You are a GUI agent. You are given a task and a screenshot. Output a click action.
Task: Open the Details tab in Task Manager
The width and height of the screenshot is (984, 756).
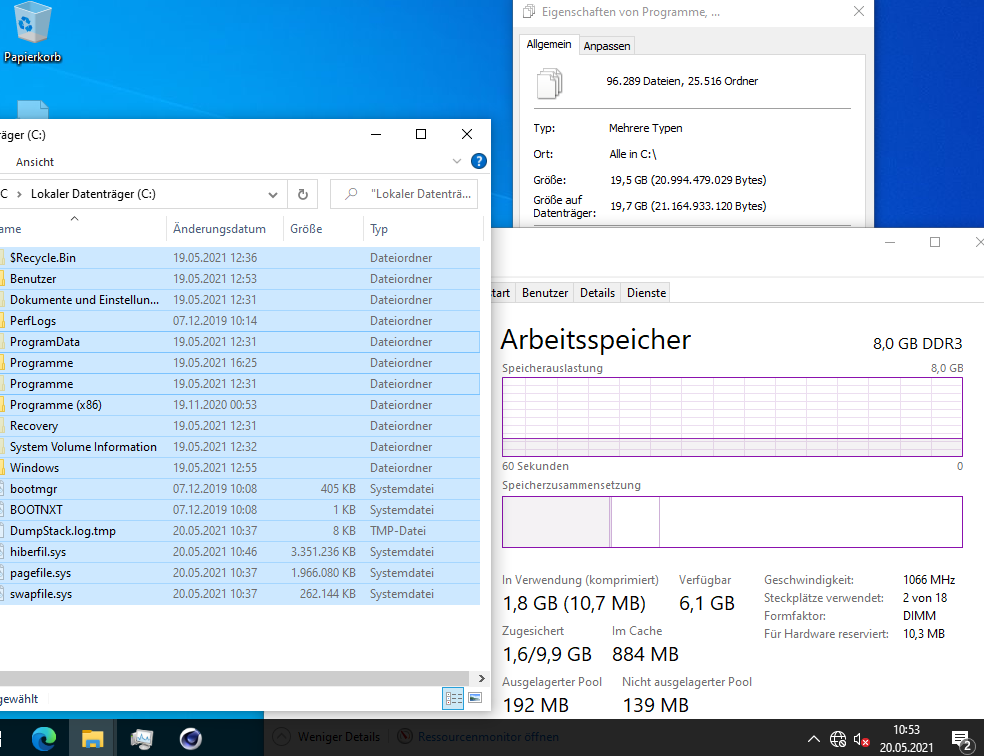pos(597,293)
